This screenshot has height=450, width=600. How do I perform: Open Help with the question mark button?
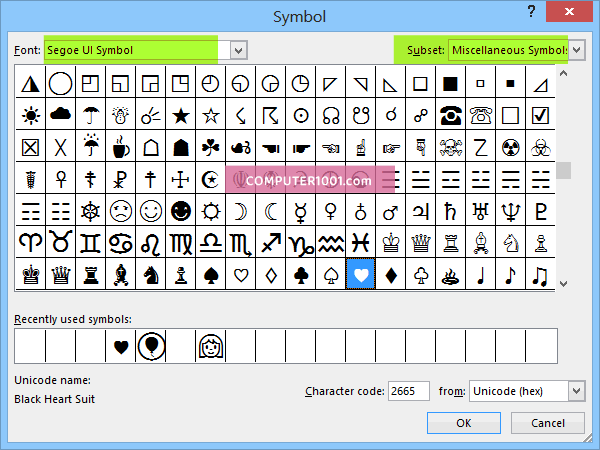[531, 11]
